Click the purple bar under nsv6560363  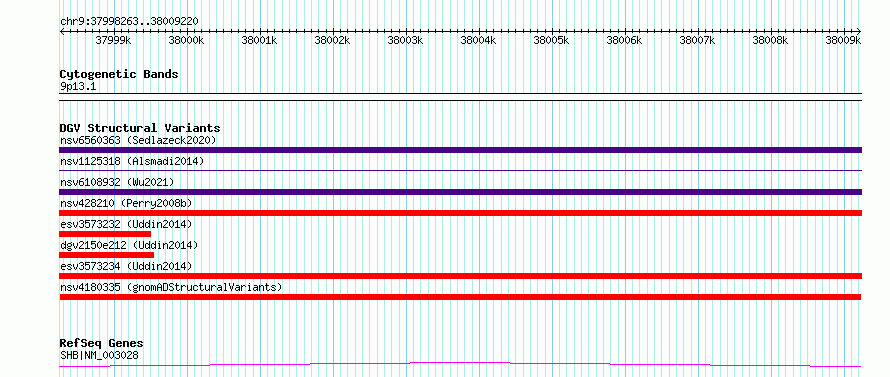coord(460,150)
